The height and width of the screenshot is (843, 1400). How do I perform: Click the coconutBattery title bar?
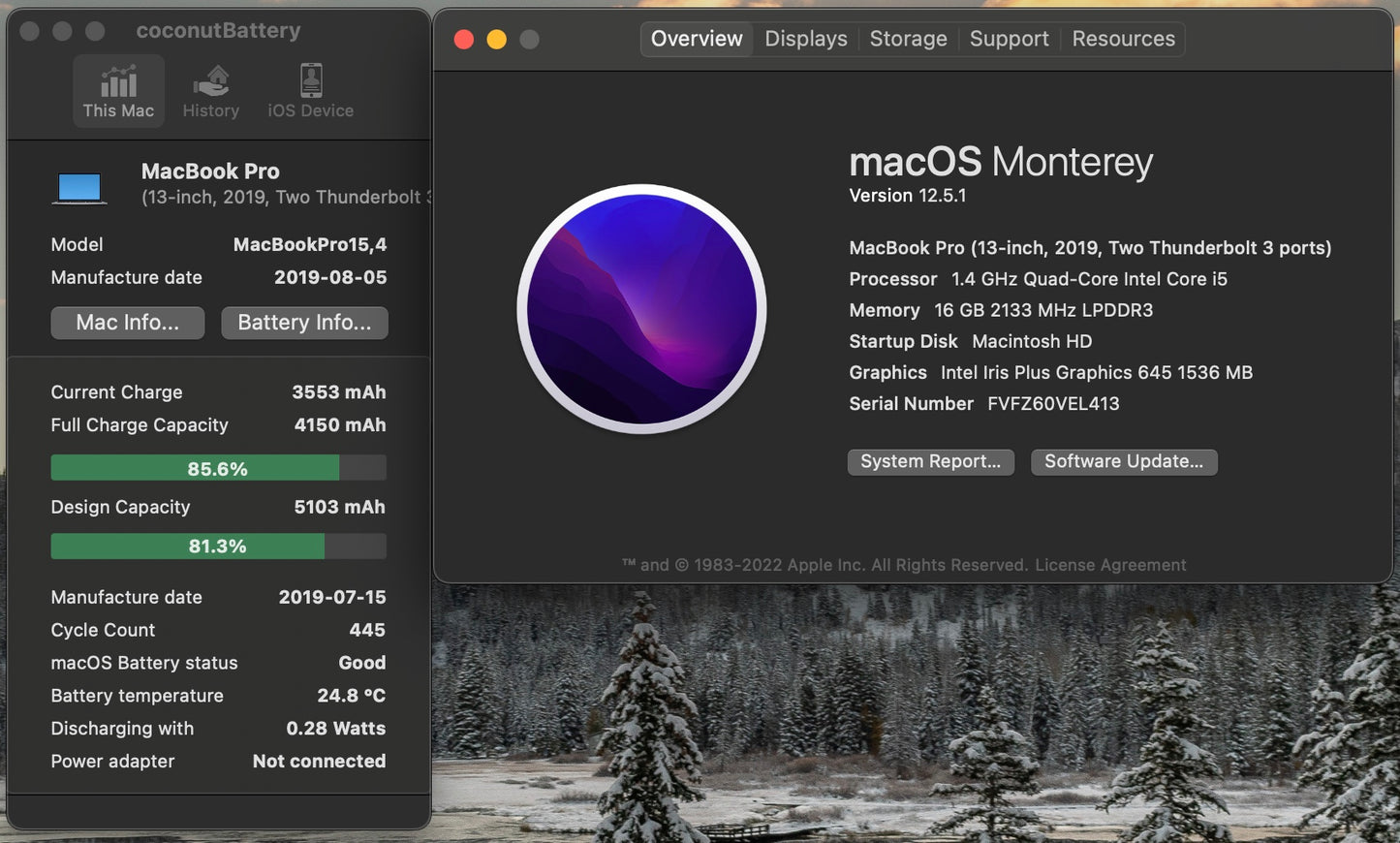[217, 30]
